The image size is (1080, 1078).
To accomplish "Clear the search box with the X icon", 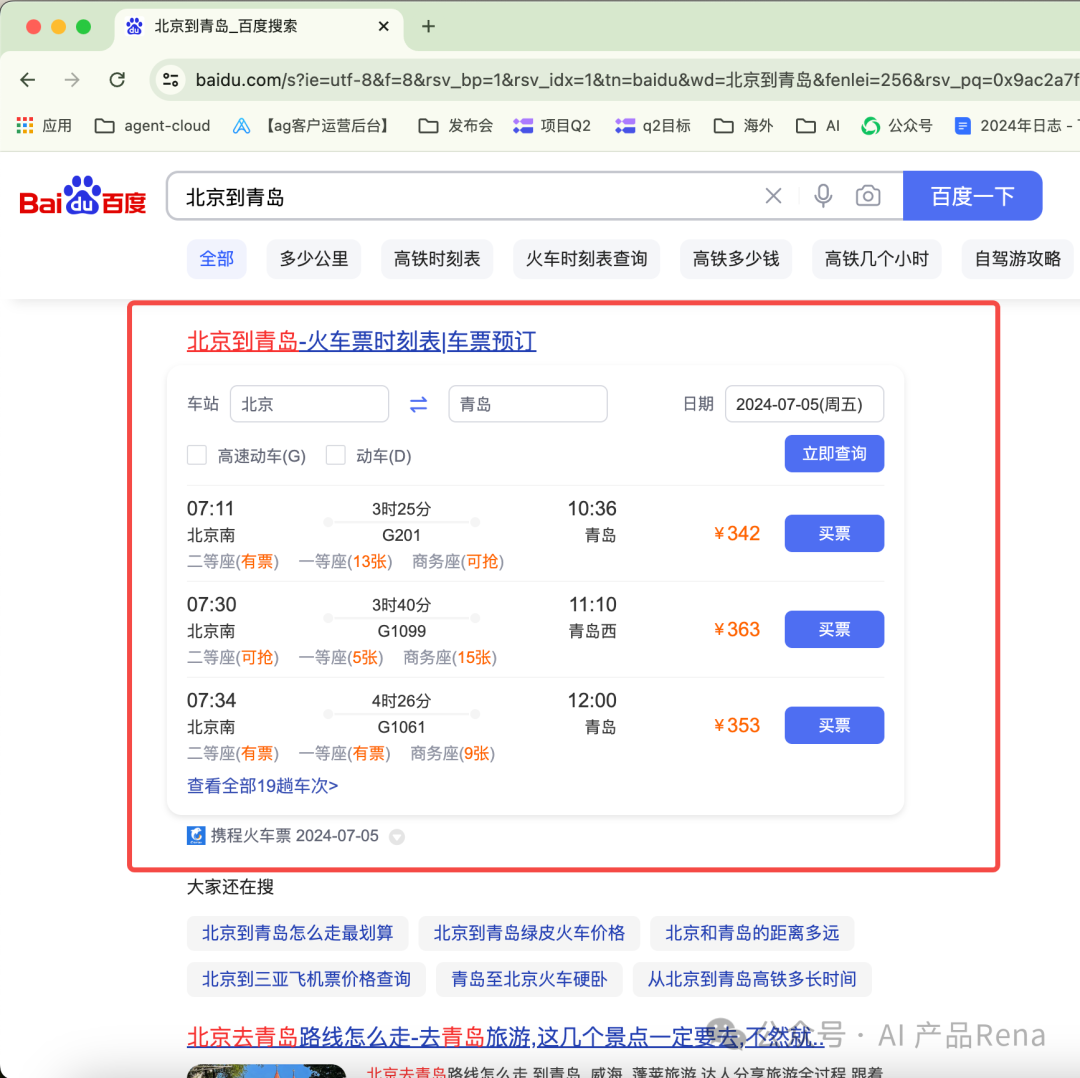I will point(773,196).
